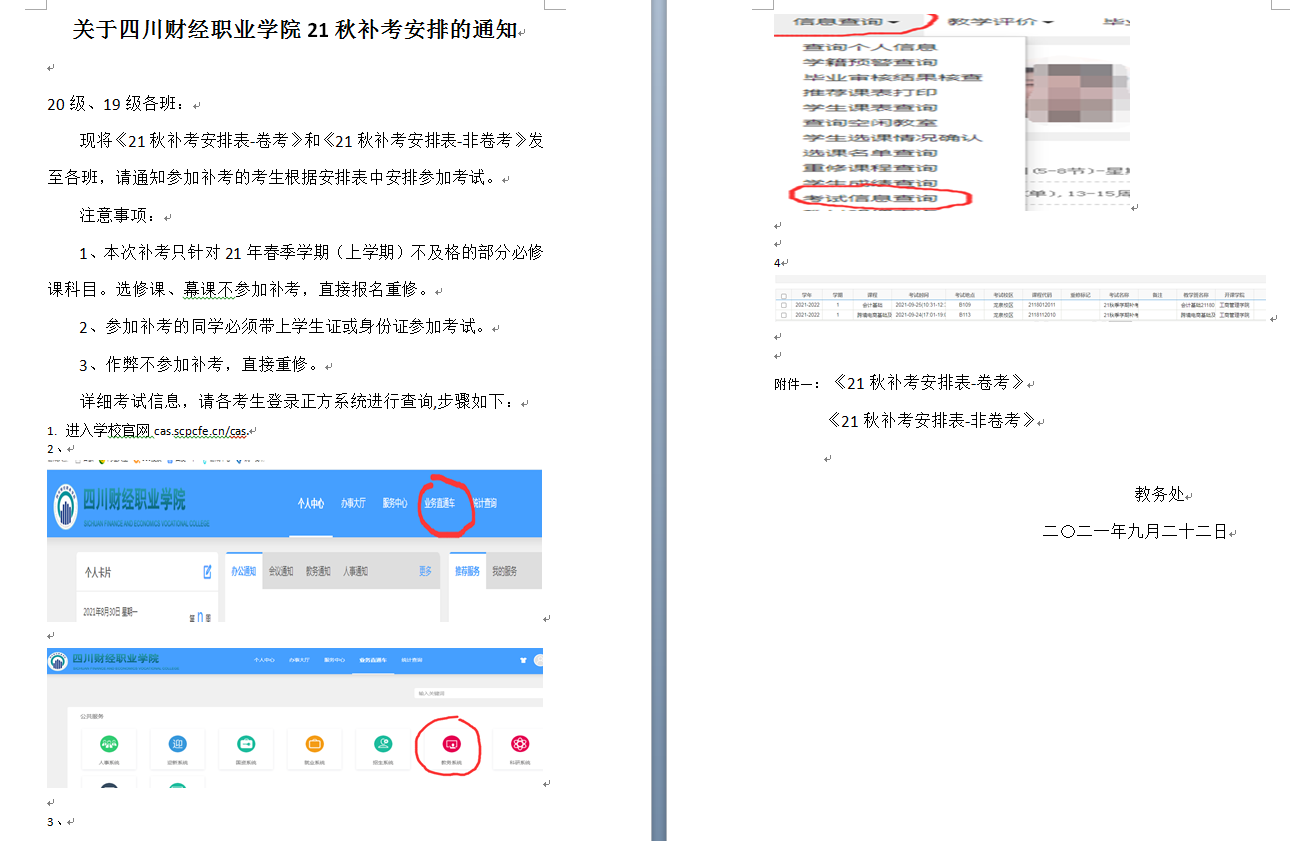The image size is (1290, 841).
Task: Check the box for the B113 exam row
Action: pyautogui.click(x=783, y=314)
